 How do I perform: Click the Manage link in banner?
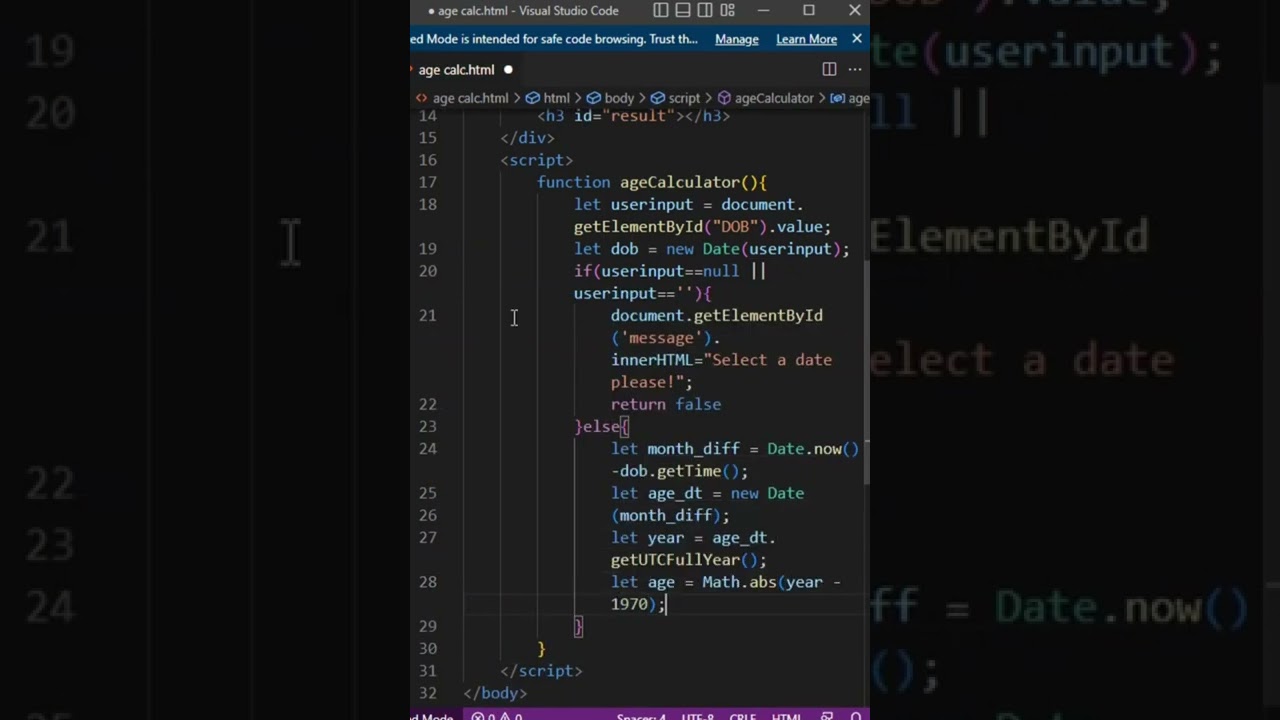[x=736, y=39]
